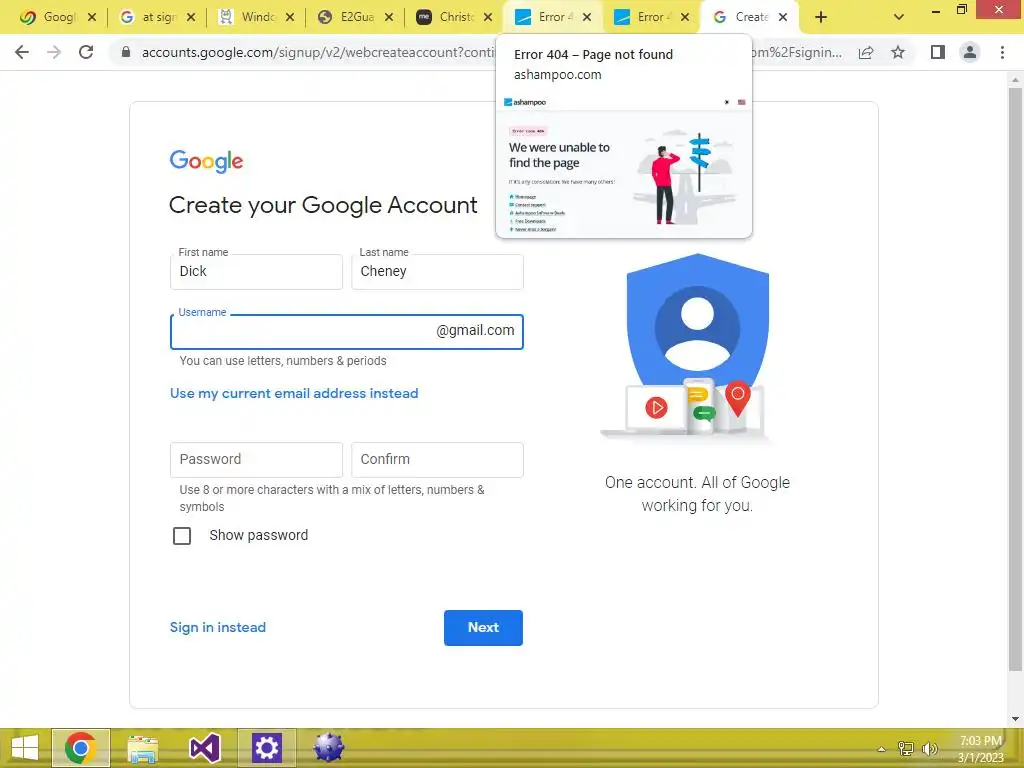Click the network tray icon
This screenshot has width=1024, height=768.
click(906, 749)
